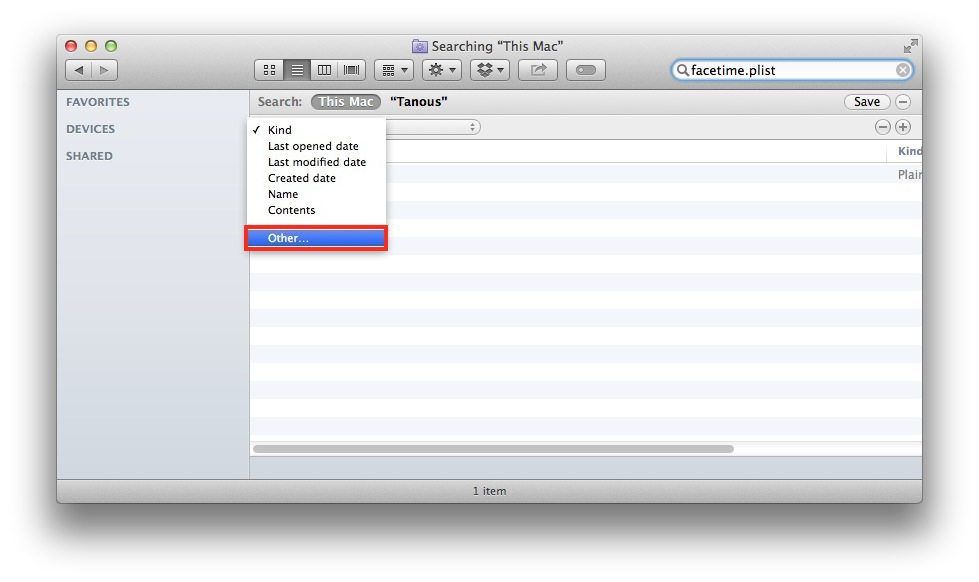This screenshot has height=582, width=979.
Task: Switch to column view
Action: (324, 70)
